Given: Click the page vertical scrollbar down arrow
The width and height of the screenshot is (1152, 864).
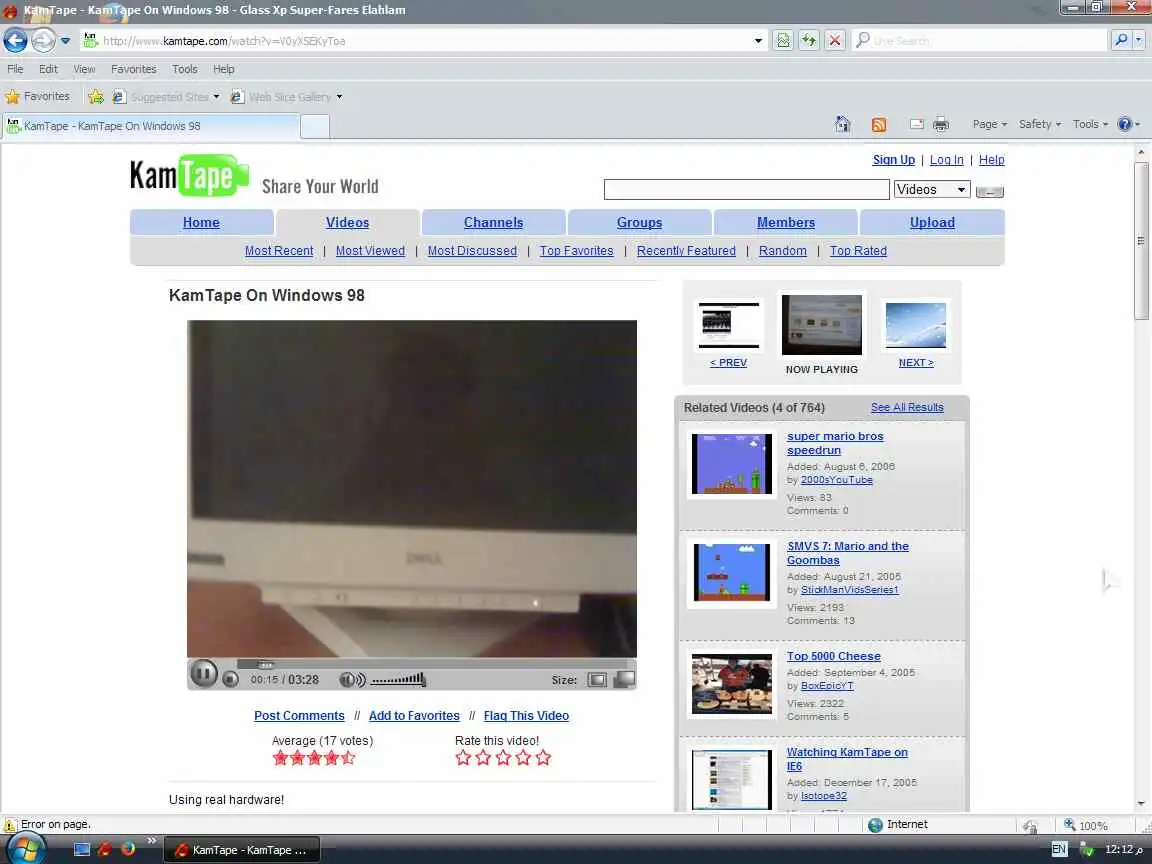Looking at the screenshot, I should point(1141,804).
